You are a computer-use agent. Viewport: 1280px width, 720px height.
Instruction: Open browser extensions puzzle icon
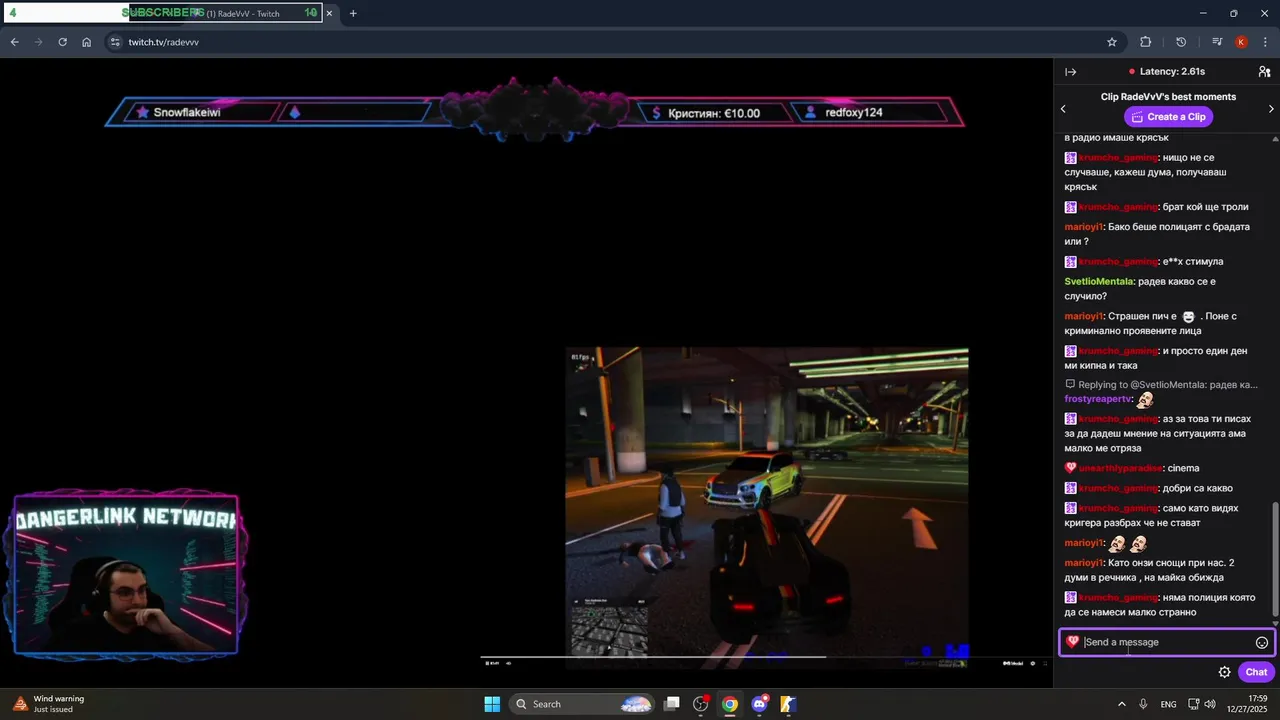click(1146, 42)
